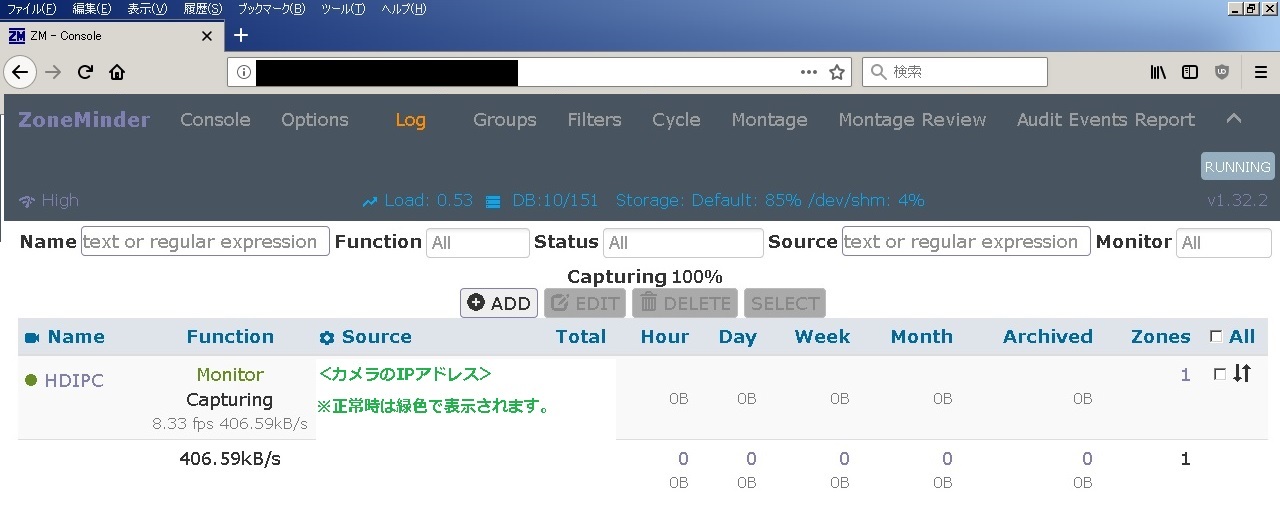The image size is (1280, 520).
Task: Open the 表示(V) menu
Action: click(x=147, y=9)
